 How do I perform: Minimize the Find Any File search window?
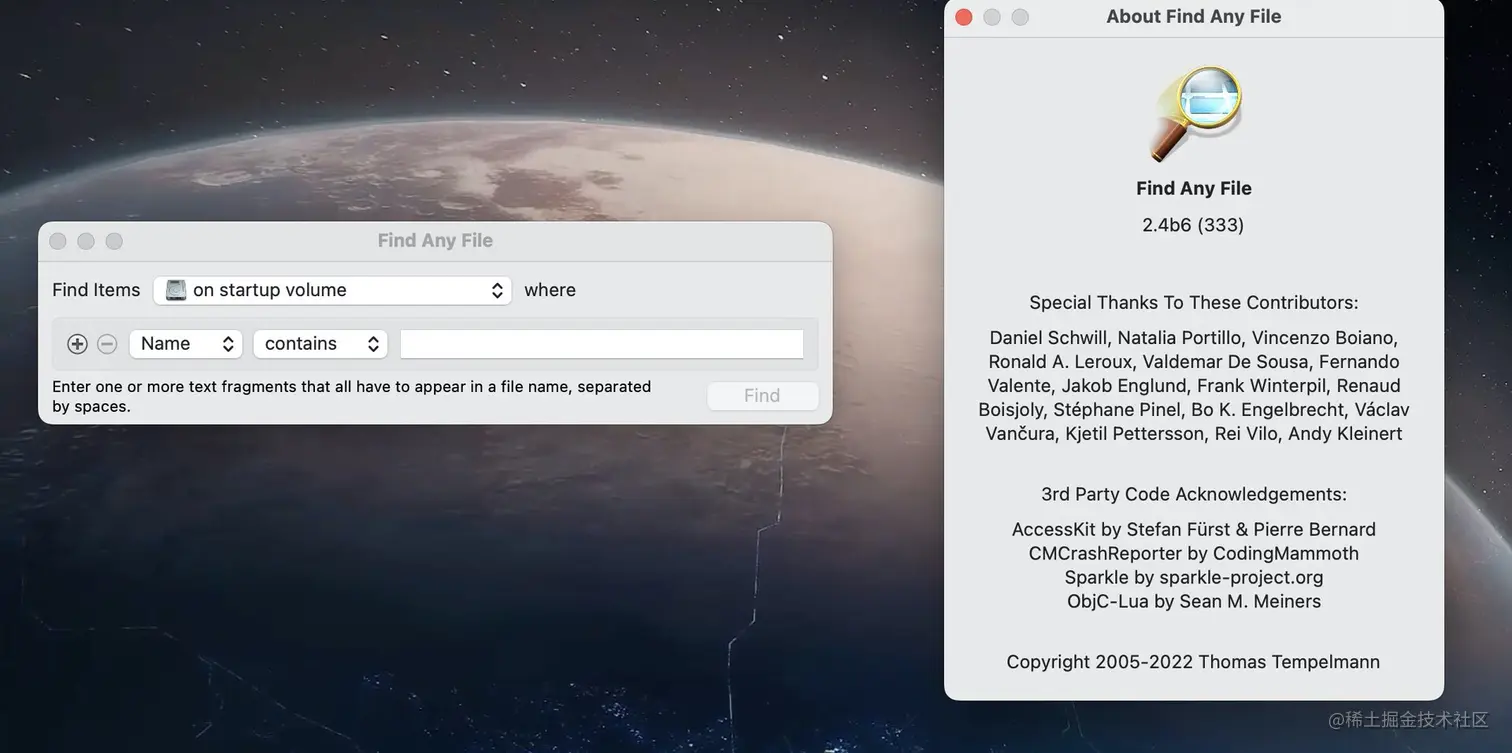[86, 240]
